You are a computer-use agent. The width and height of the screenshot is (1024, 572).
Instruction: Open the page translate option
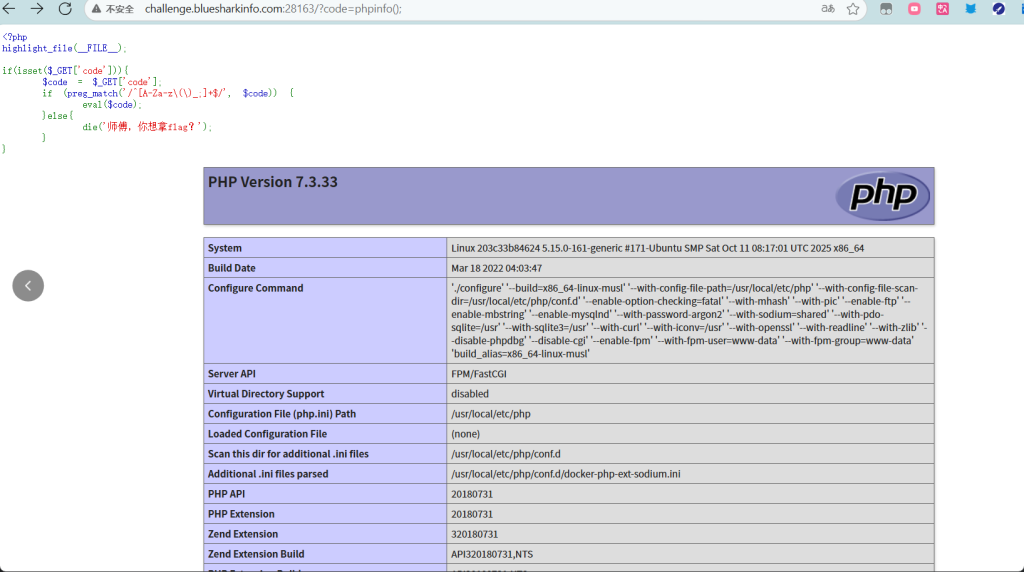point(828,9)
